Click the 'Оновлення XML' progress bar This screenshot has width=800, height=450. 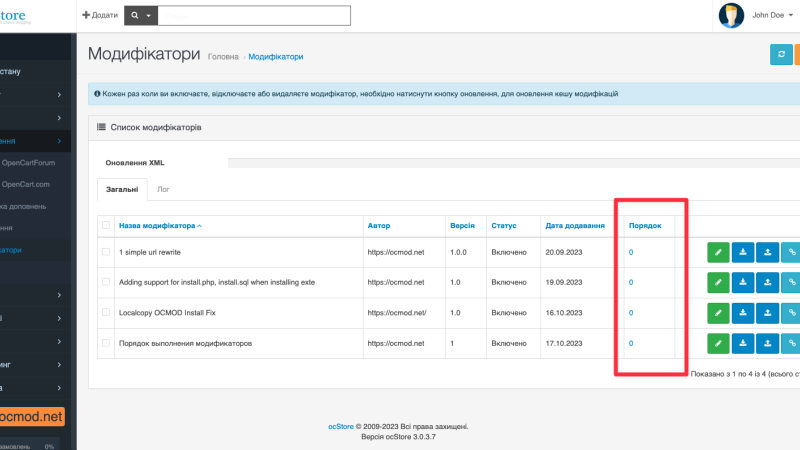514,163
